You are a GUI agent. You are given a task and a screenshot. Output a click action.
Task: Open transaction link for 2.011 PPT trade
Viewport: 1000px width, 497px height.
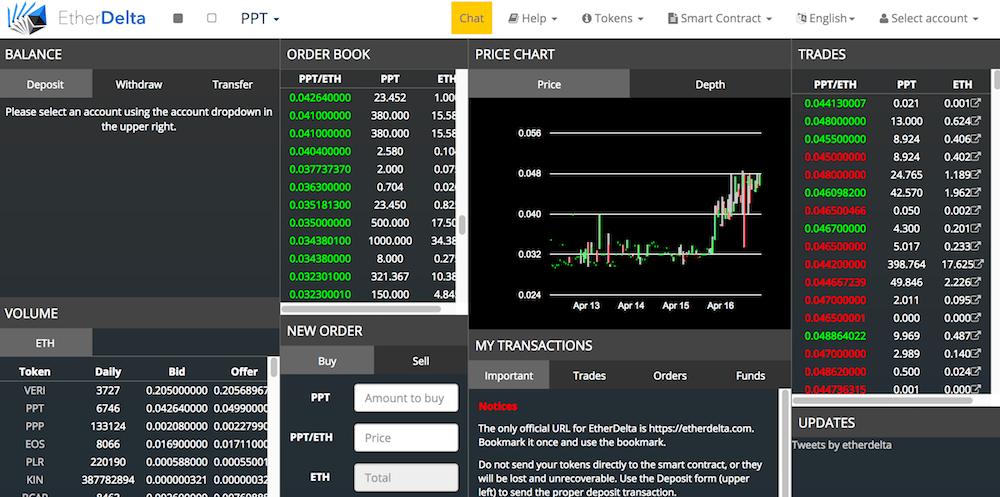974,299
